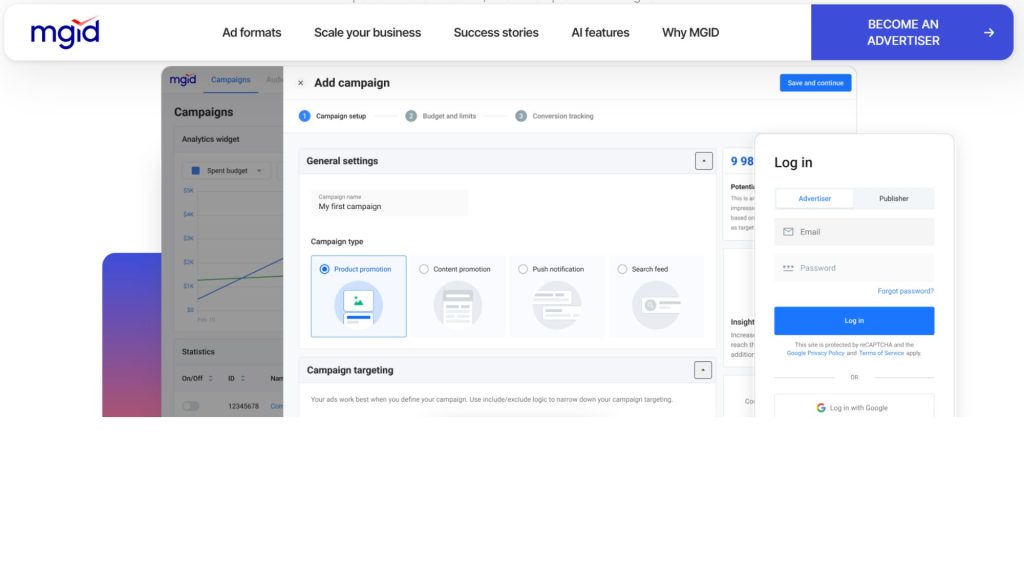Viewport: 1024px width, 576px height.
Task: Click the Campaign name input field
Action: pos(389,202)
